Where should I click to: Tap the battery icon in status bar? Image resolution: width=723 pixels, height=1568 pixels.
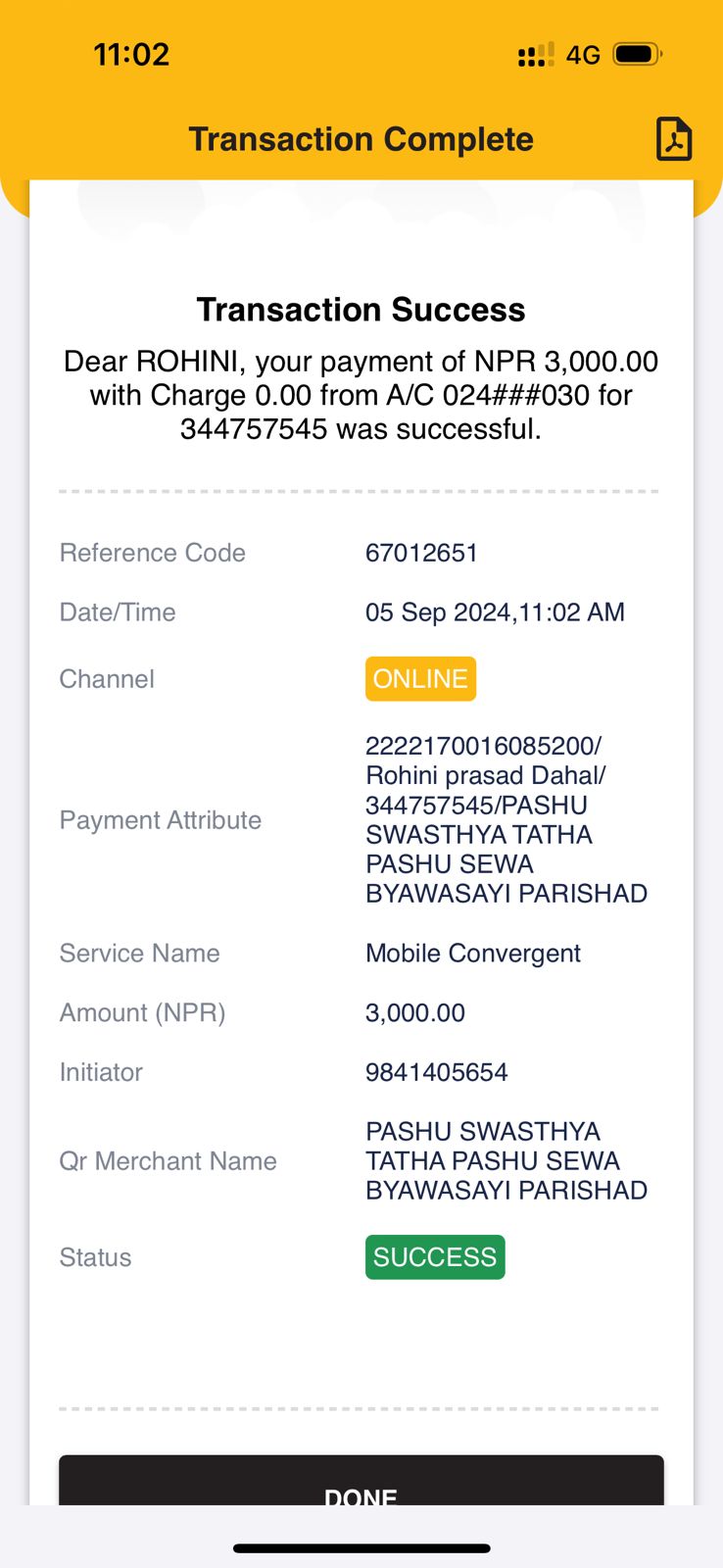637,54
